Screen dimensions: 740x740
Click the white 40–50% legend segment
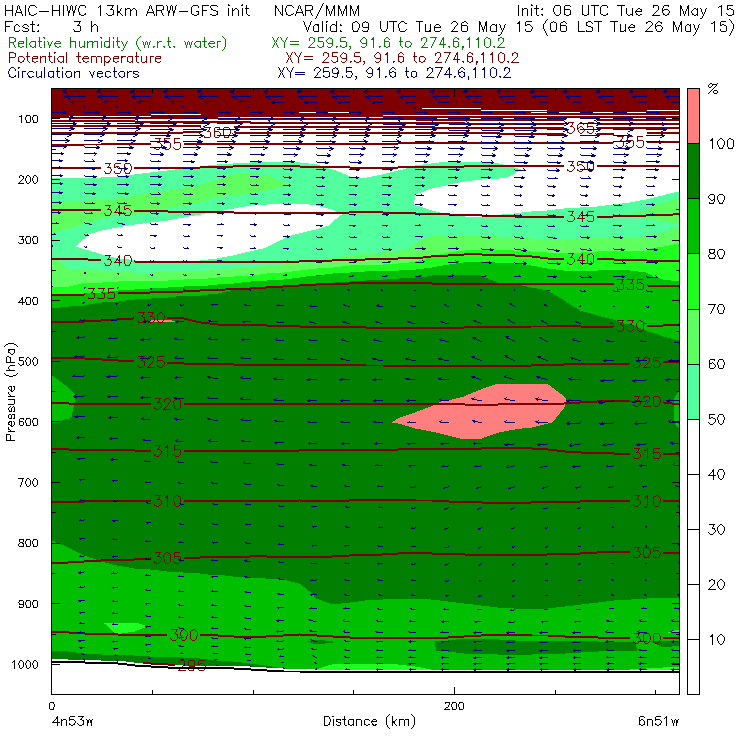point(693,447)
